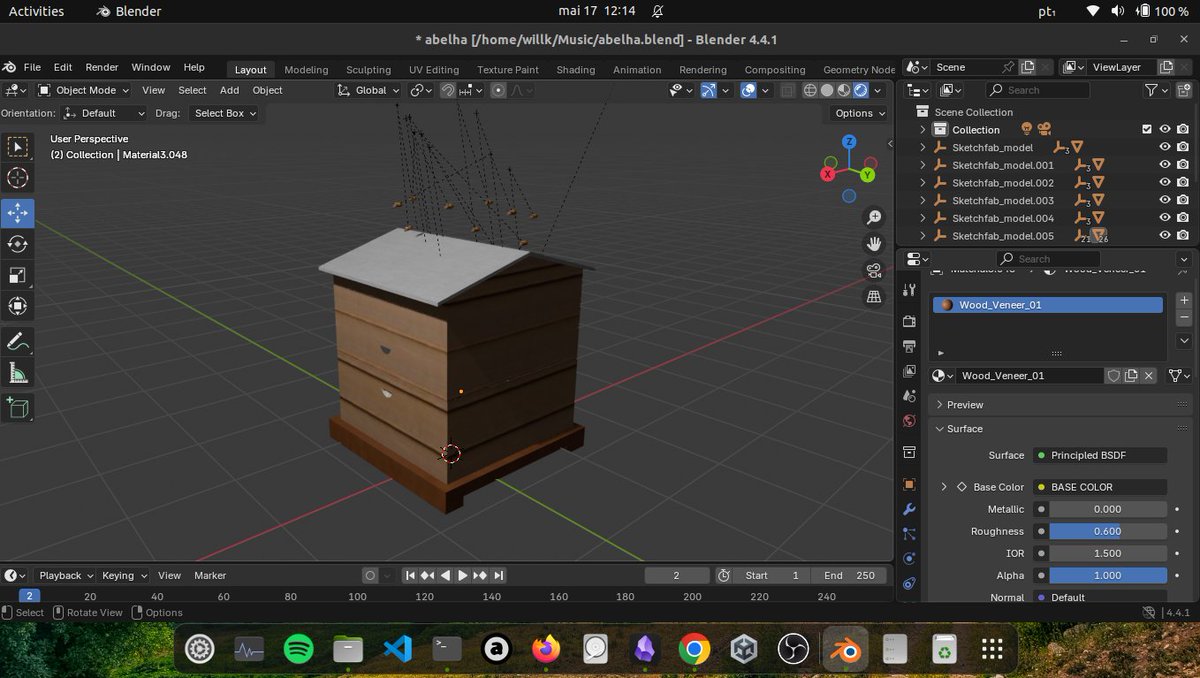The height and width of the screenshot is (678, 1200).
Task: Open Orientation Default dropdown
Action: (104, 113)
